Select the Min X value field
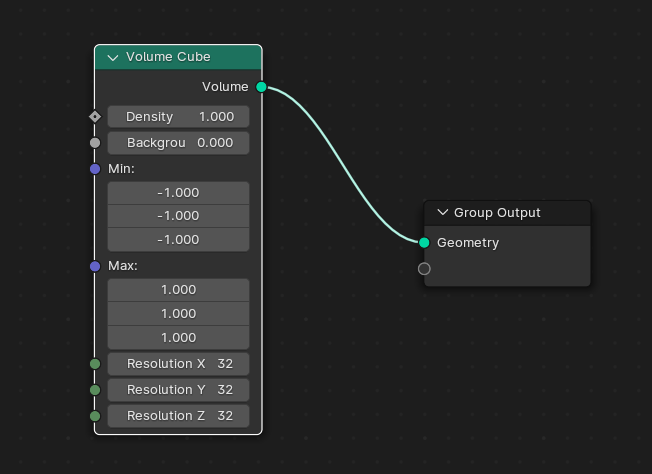 pos(178,193)
